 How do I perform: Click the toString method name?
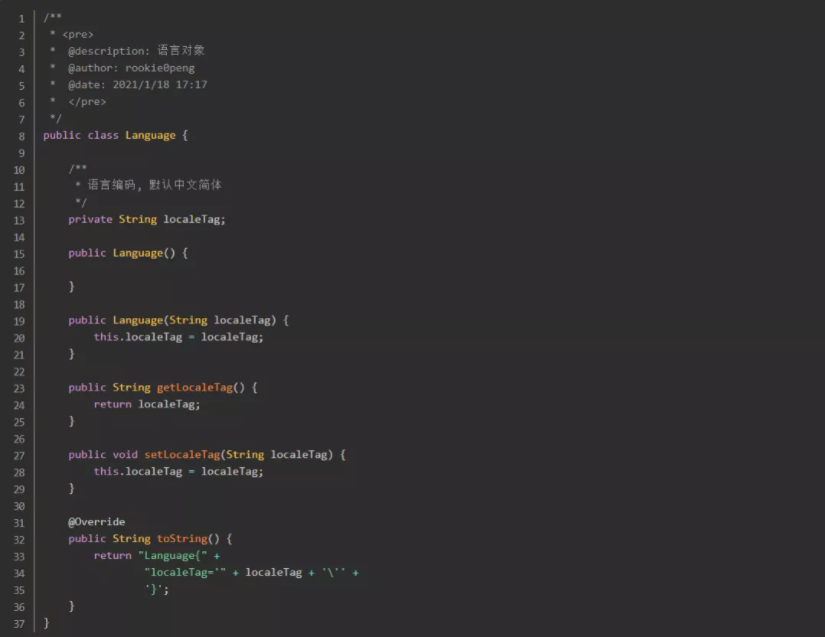[182, 539]
